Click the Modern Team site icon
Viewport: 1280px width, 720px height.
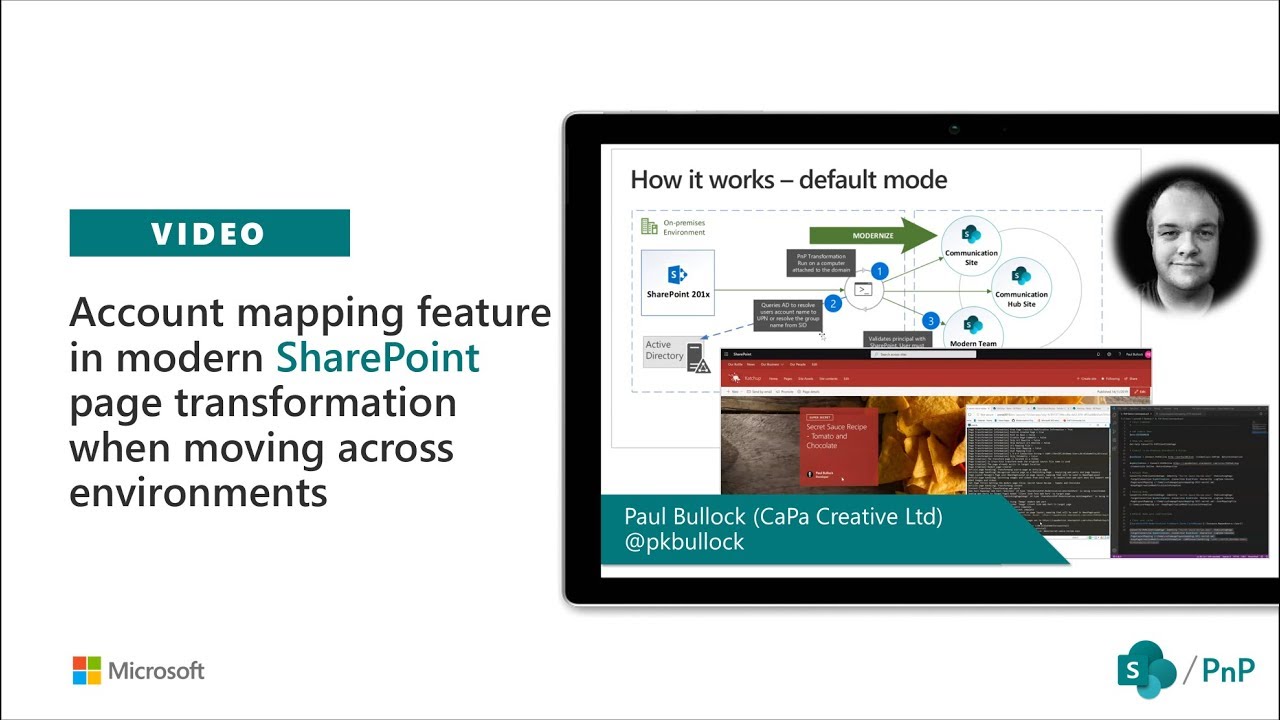971,325
